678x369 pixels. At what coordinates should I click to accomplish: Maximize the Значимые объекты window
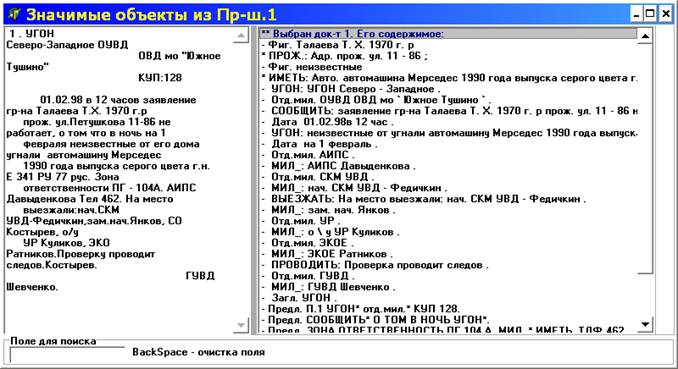(650, 14)
